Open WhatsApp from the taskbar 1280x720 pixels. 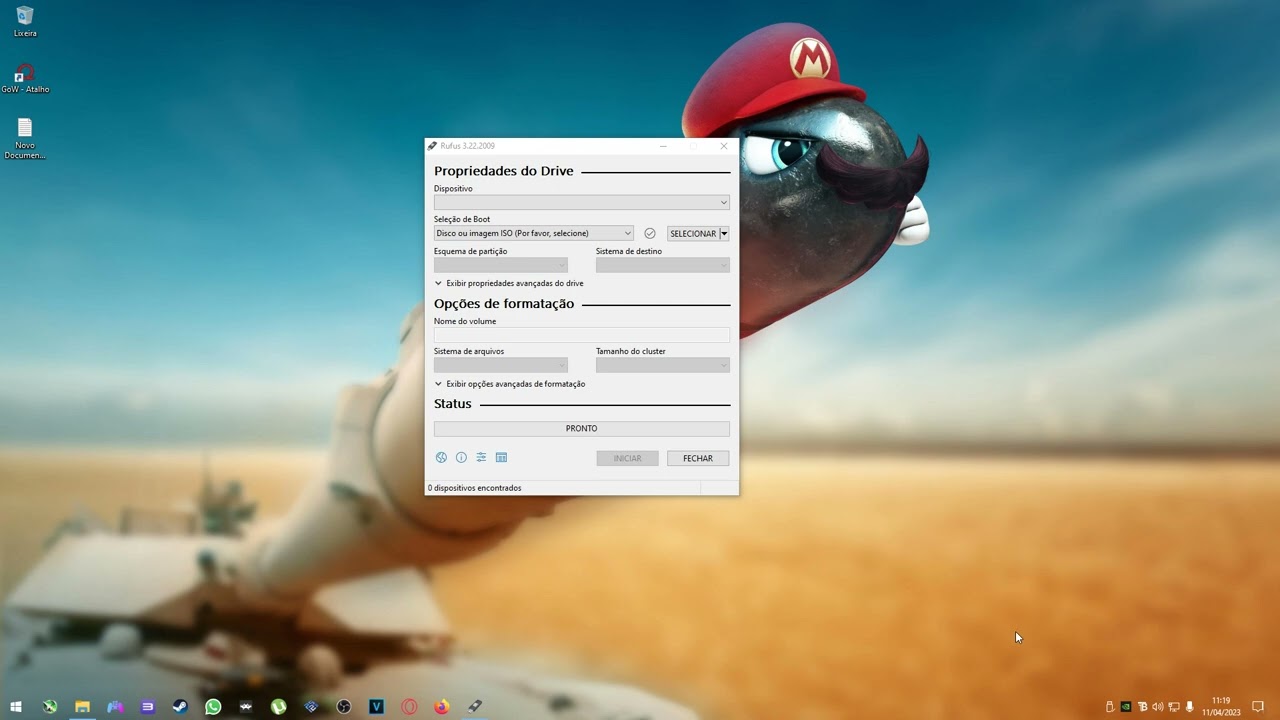pyautogui.click(x=213, y=707)
